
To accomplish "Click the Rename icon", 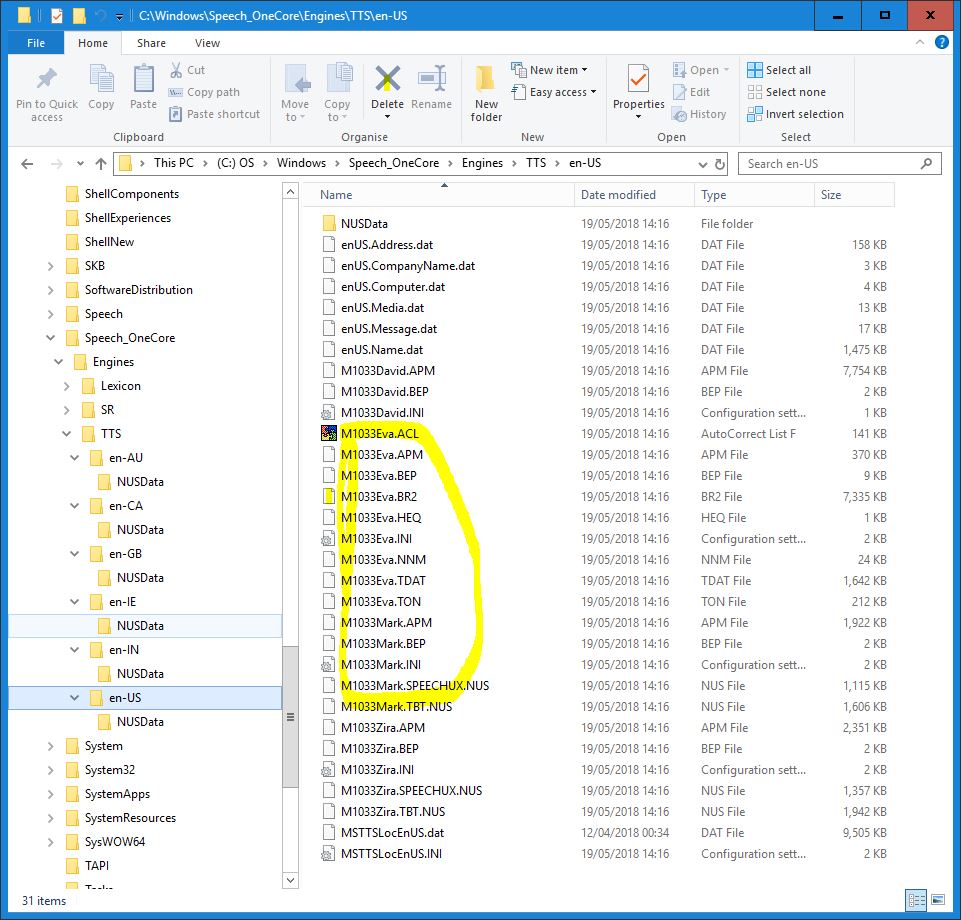I will [431, 78].
